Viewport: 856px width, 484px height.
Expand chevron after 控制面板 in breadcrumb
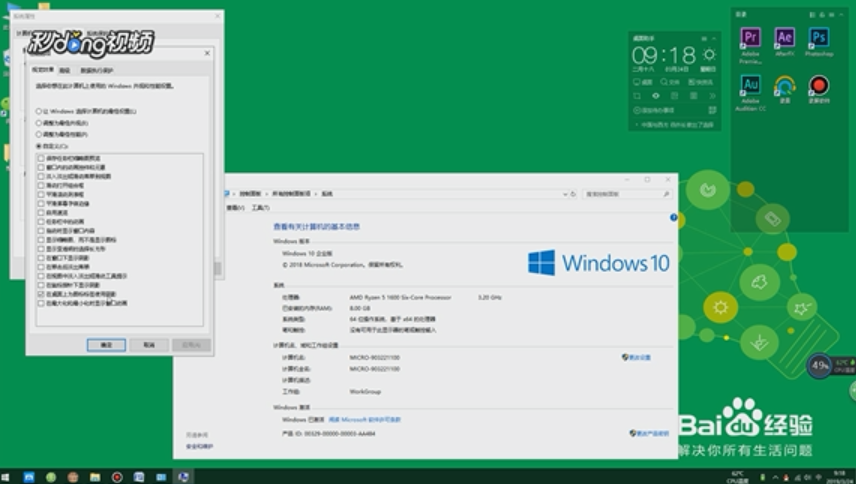click(x=267, y=194)
